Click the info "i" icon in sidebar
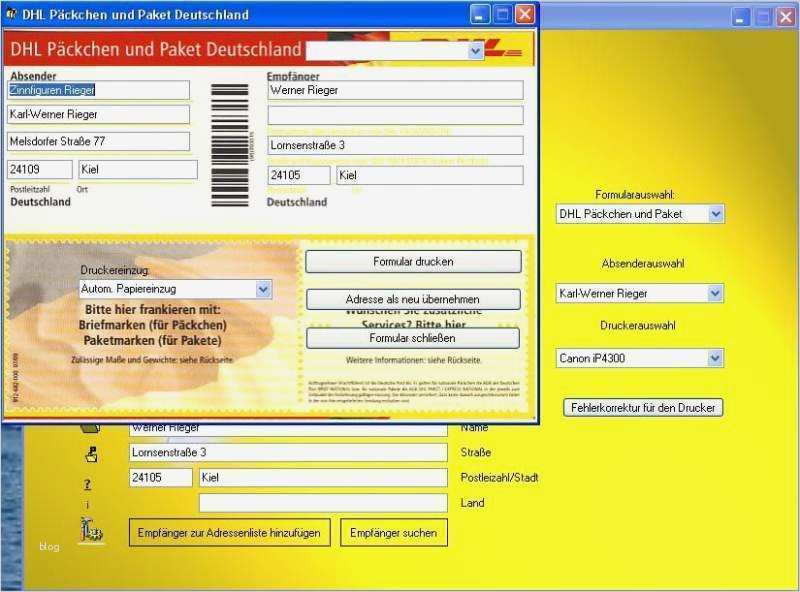 tap(87, 503)
